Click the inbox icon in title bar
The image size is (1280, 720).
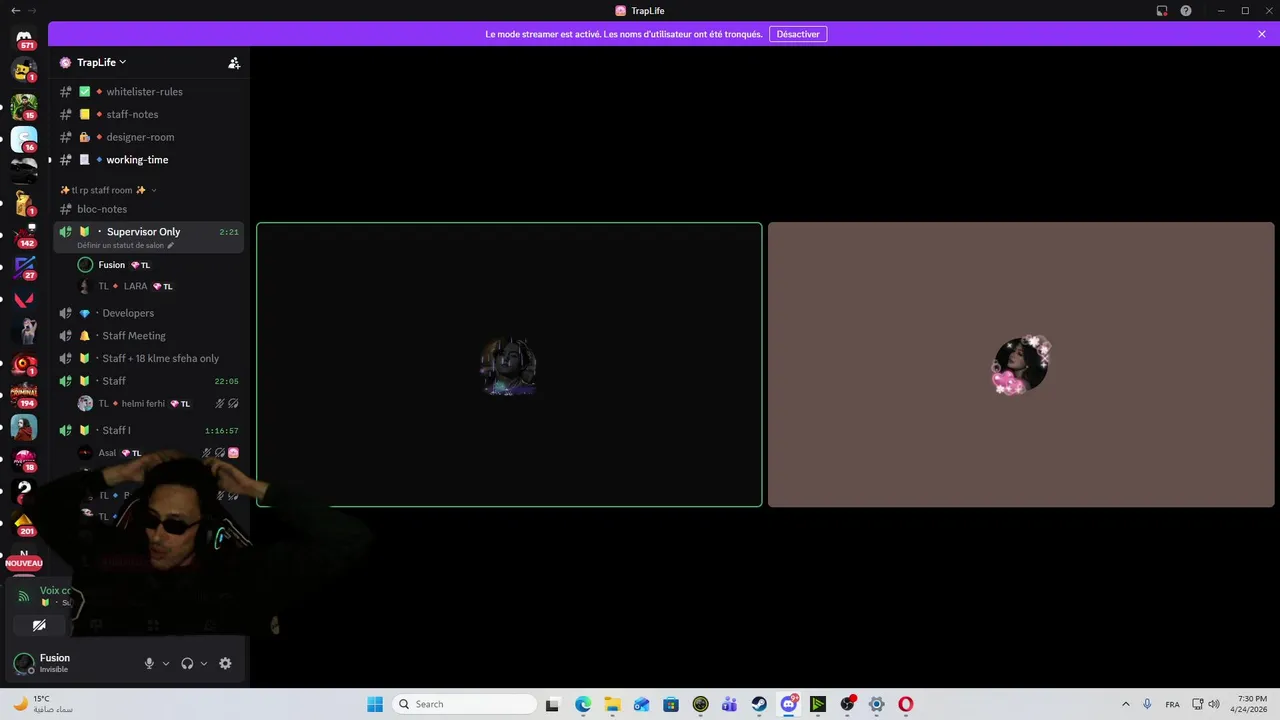coord(1162,10)
